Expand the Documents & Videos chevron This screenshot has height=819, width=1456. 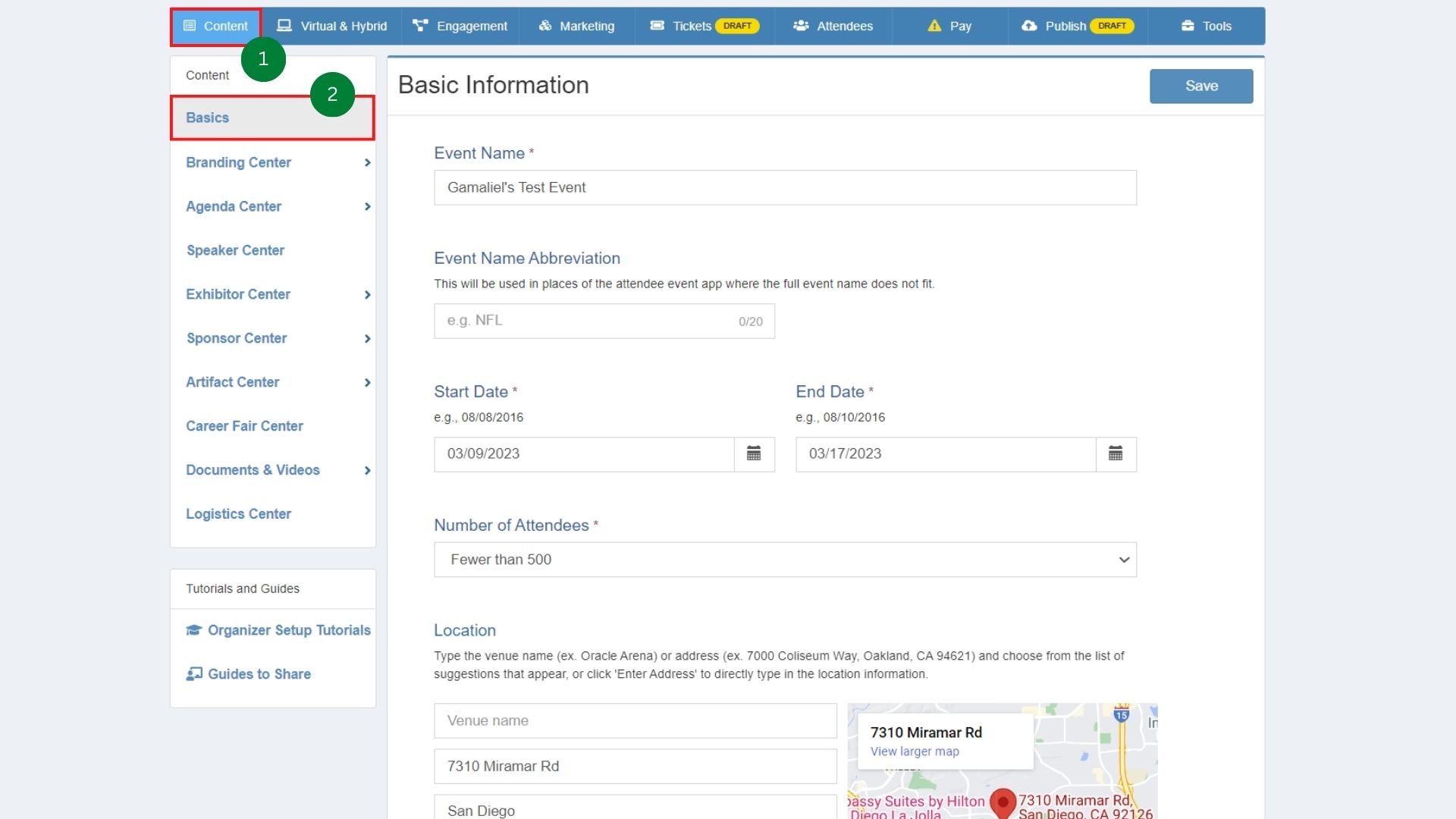tap(367, 471)
